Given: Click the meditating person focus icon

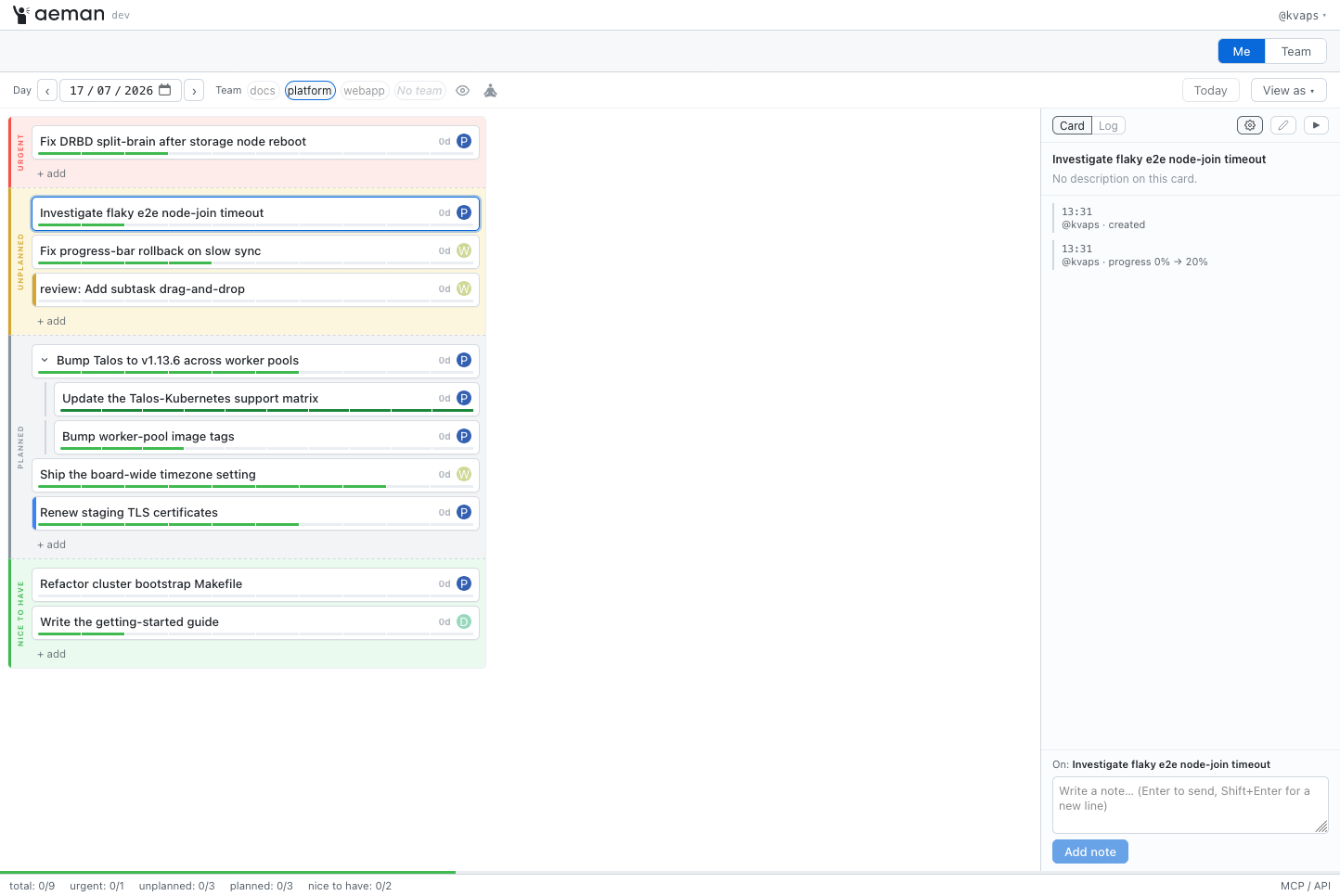Looking at the screenshot, I should 491,90.
